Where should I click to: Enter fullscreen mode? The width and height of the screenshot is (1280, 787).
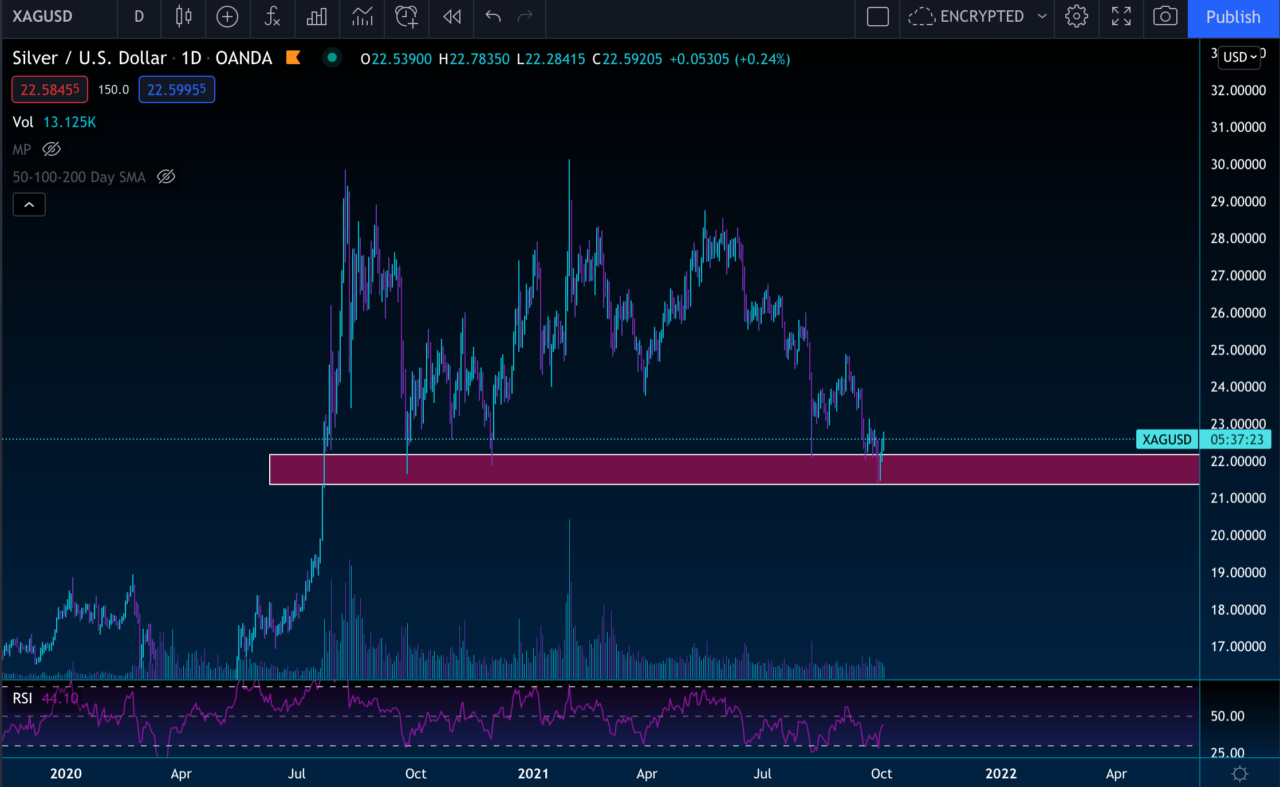[x=1120, y=17]
